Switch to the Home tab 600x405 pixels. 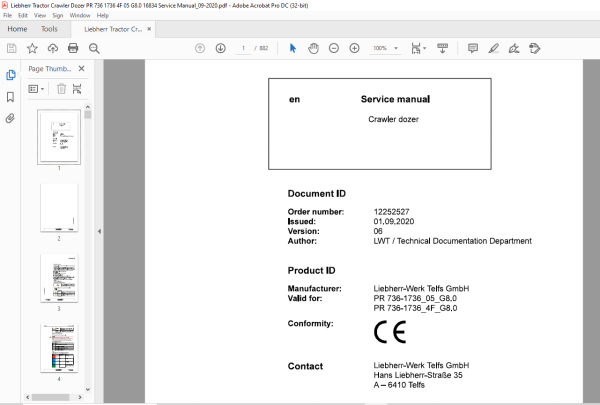(x=17, y=29)
